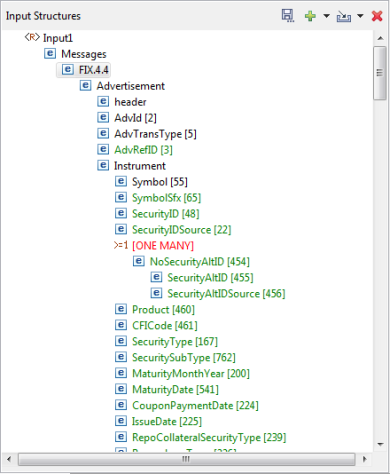Click the element icon next to Advertisement
This screenshot has width=390, height=474.
point(85,85)
